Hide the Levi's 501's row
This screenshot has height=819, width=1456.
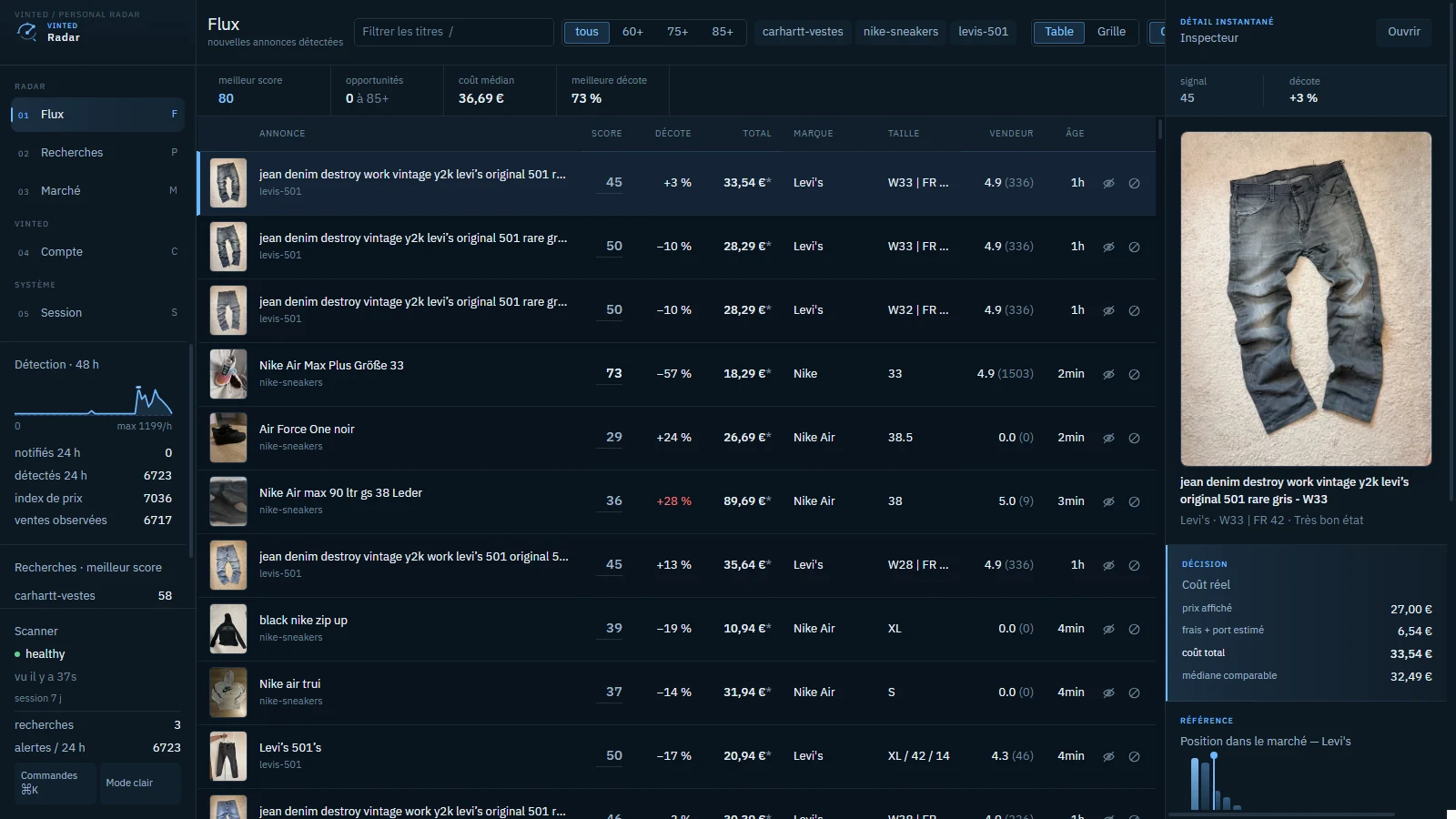1108,756
